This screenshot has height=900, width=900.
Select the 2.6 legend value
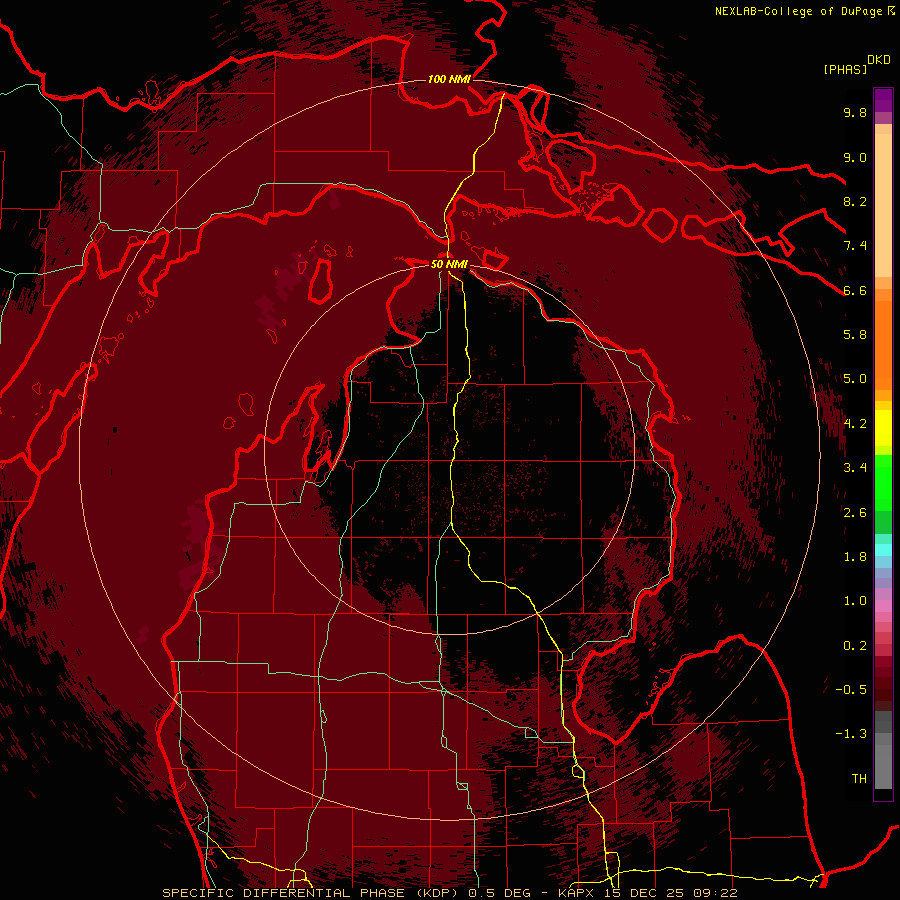tap(855, 513)
